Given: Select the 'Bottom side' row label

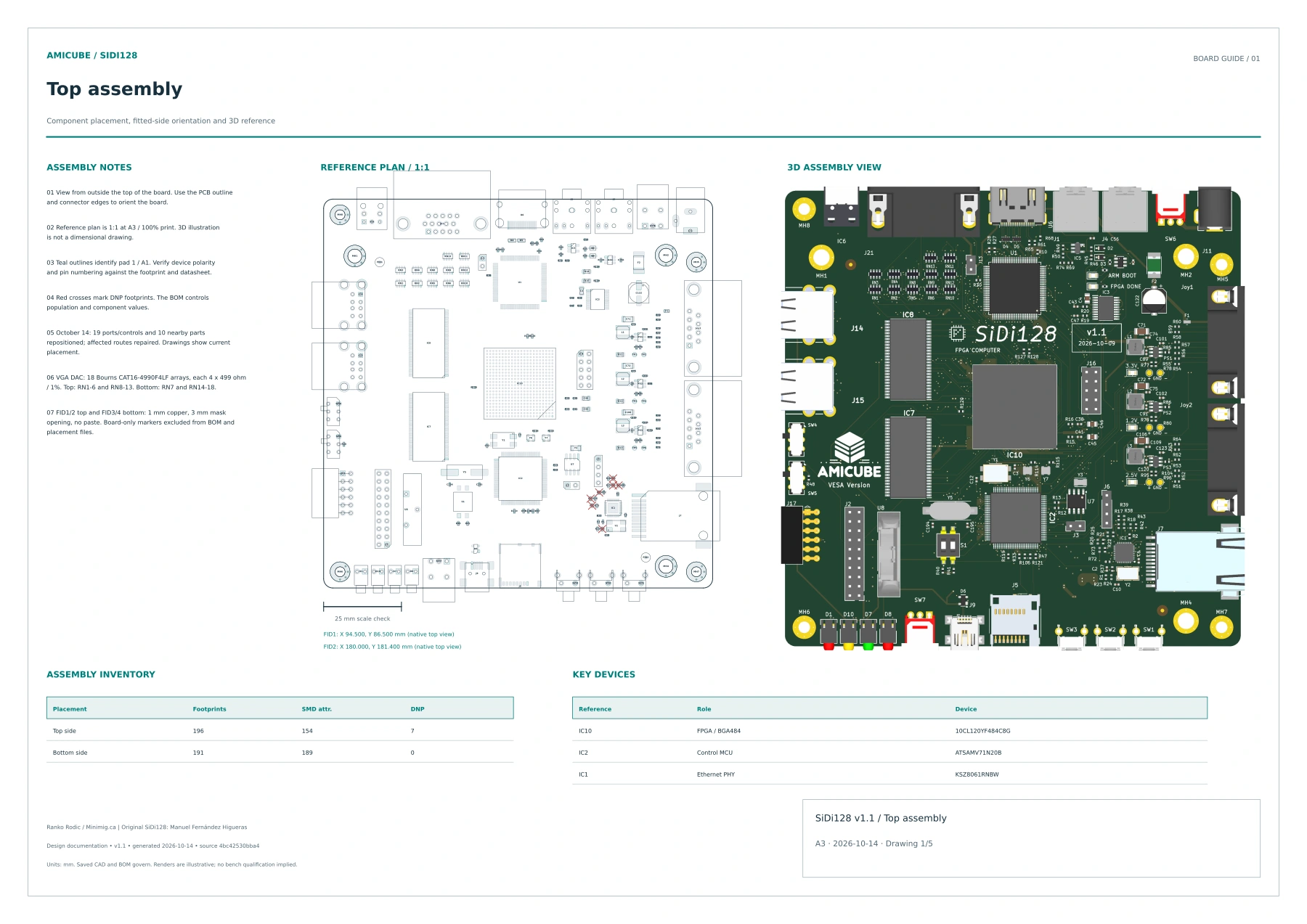Looking at the screenshot, I should 70,753.
